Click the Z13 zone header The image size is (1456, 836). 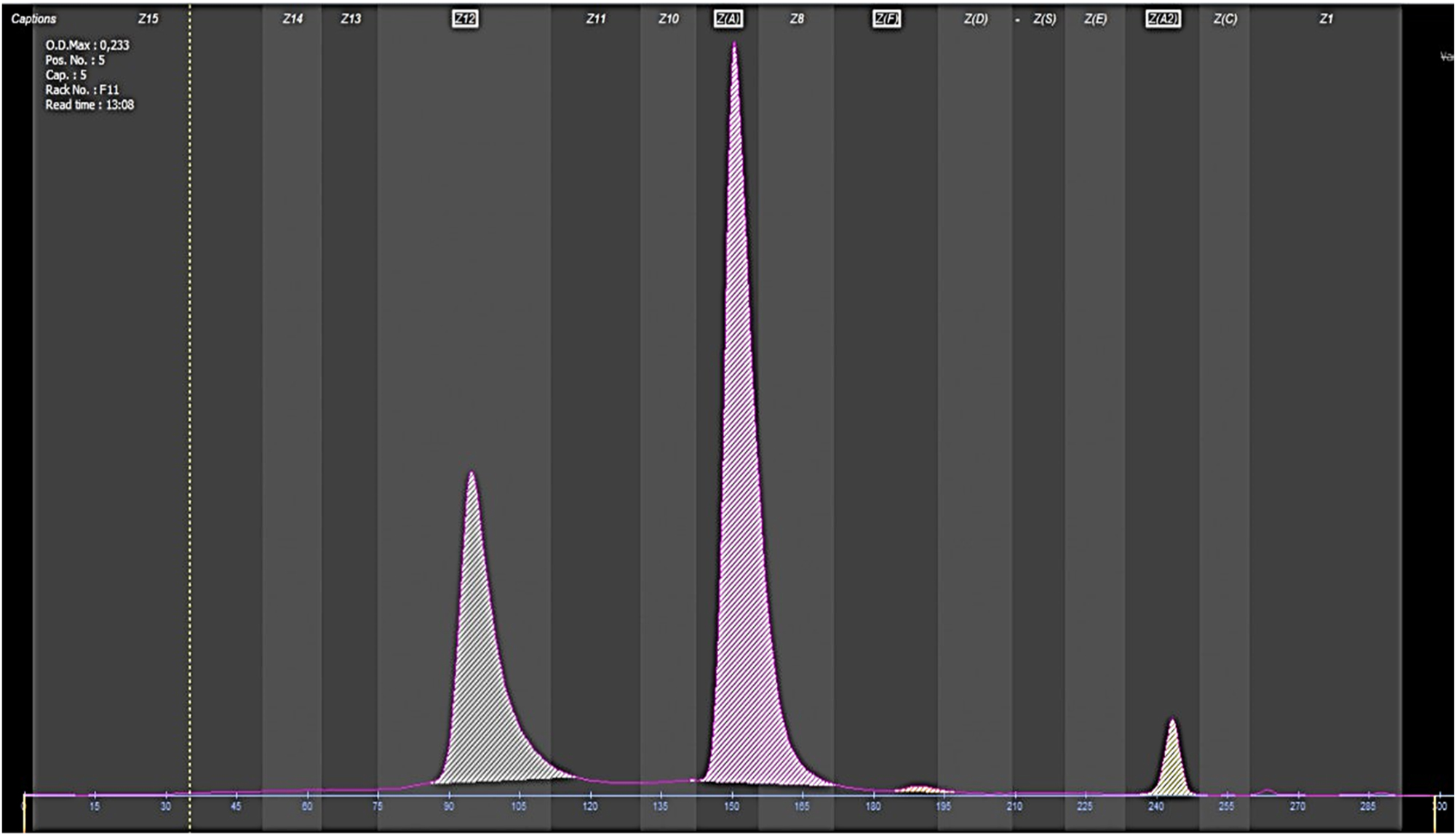[x=351, y=19]
